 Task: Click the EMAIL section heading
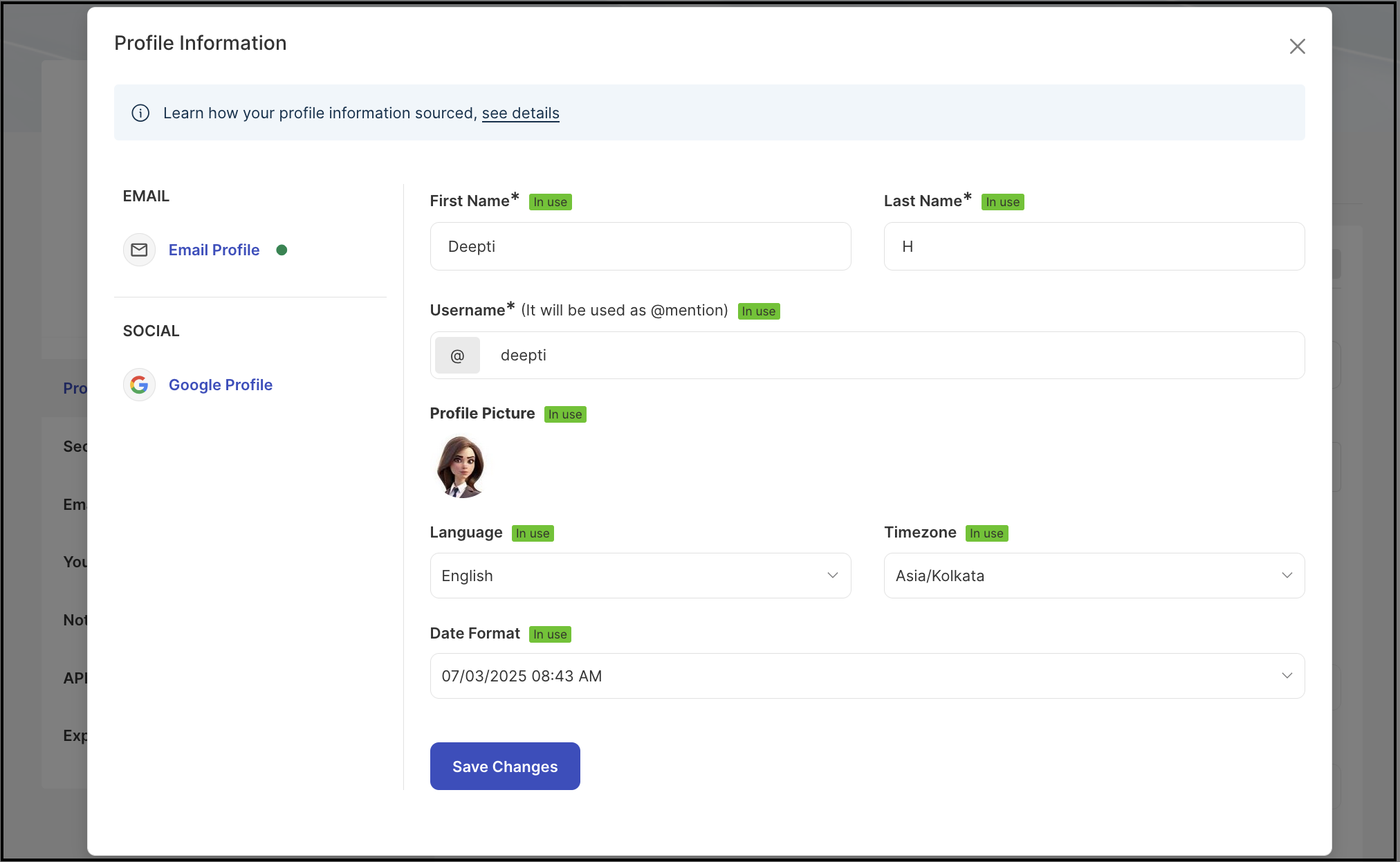pyautogui.click(x=146, y=196)
